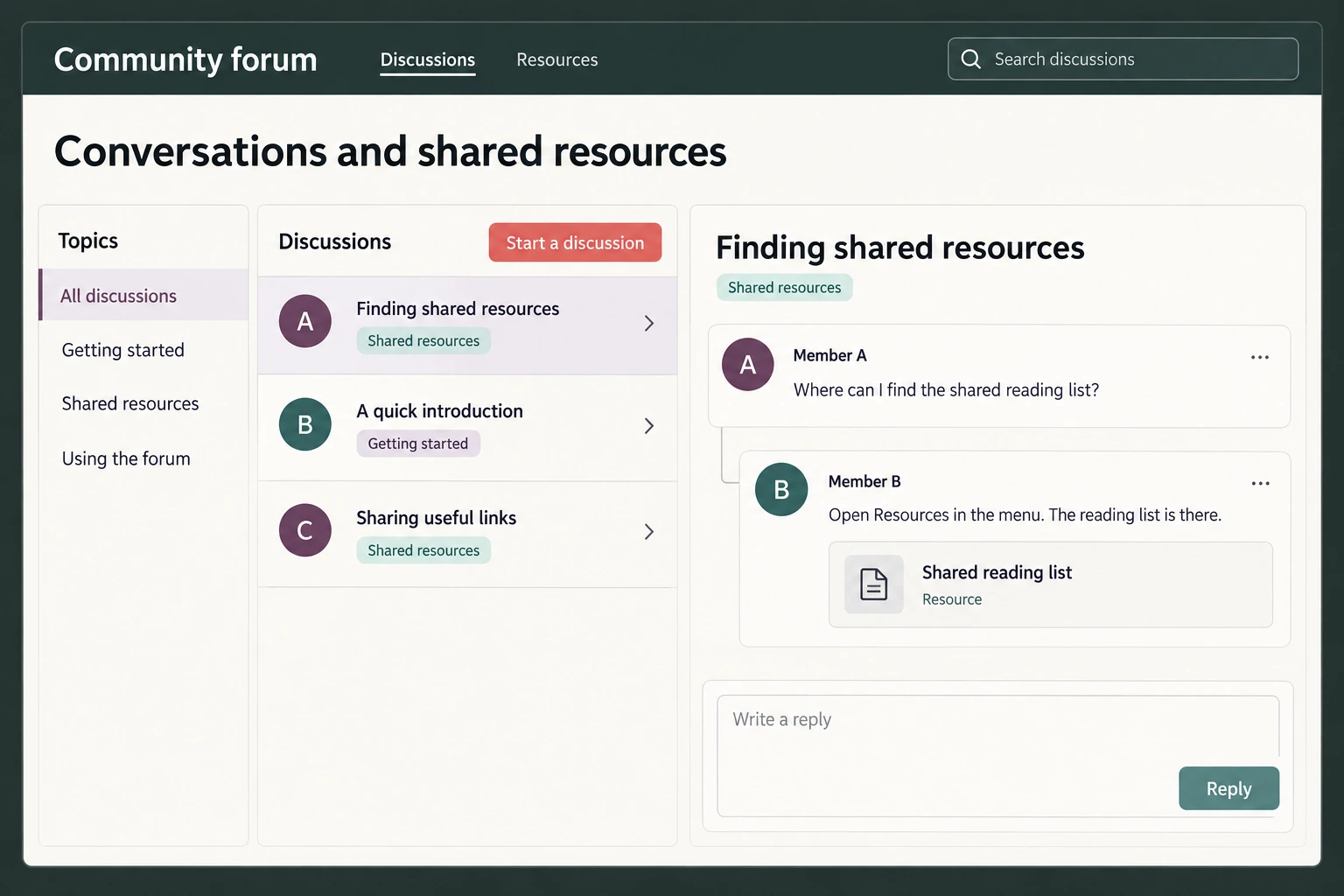Viewport: 1344px width, 896px height.
Task: Click the Shared reading list document icon
Action: pyautogui.click(x=873, y=584)
